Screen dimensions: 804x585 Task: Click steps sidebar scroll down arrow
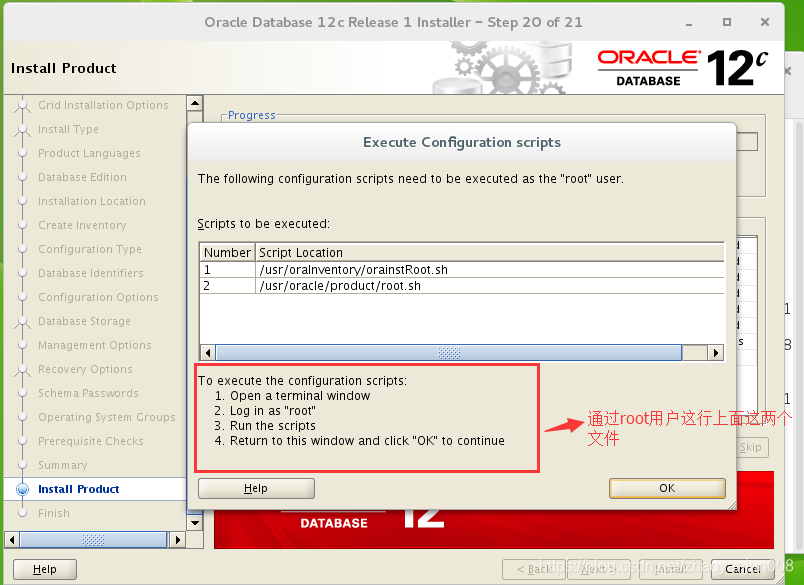click(x=195, y=523)
